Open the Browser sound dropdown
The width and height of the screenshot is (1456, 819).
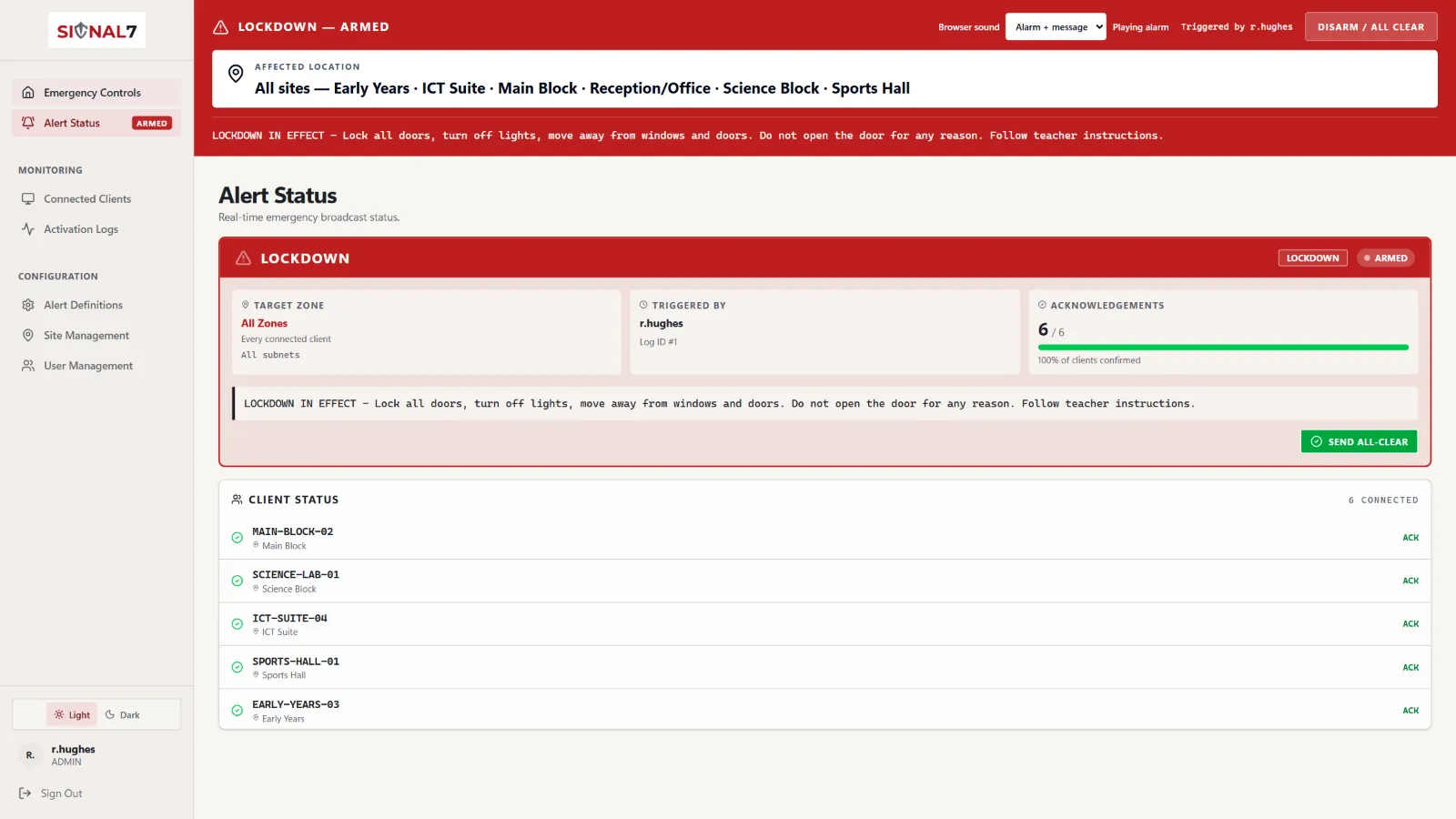click(1056, 27)
